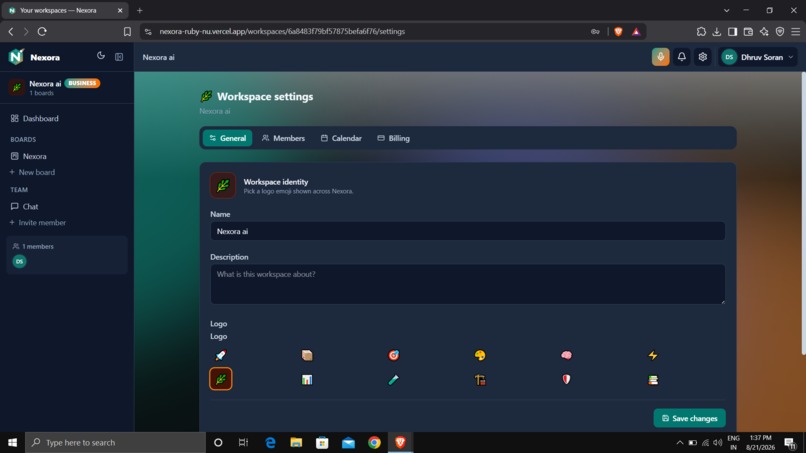Image resolution: width=806 pixels, height=453 pixels.
Task: Select the construction crane logo emoji
Action: [480, 379]
